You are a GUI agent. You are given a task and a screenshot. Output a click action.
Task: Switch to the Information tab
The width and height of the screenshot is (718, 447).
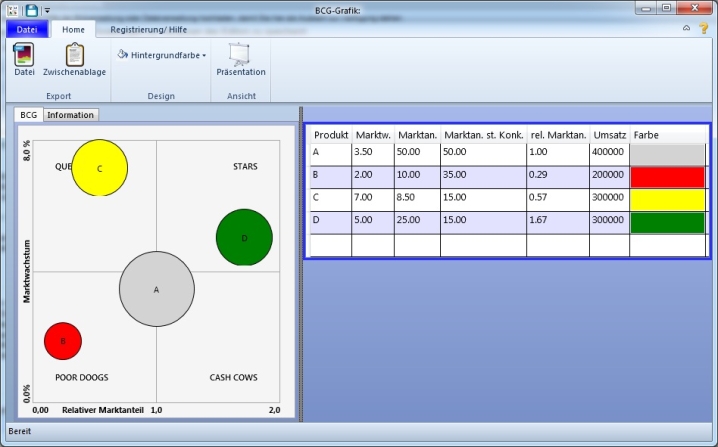click(70, 115)
